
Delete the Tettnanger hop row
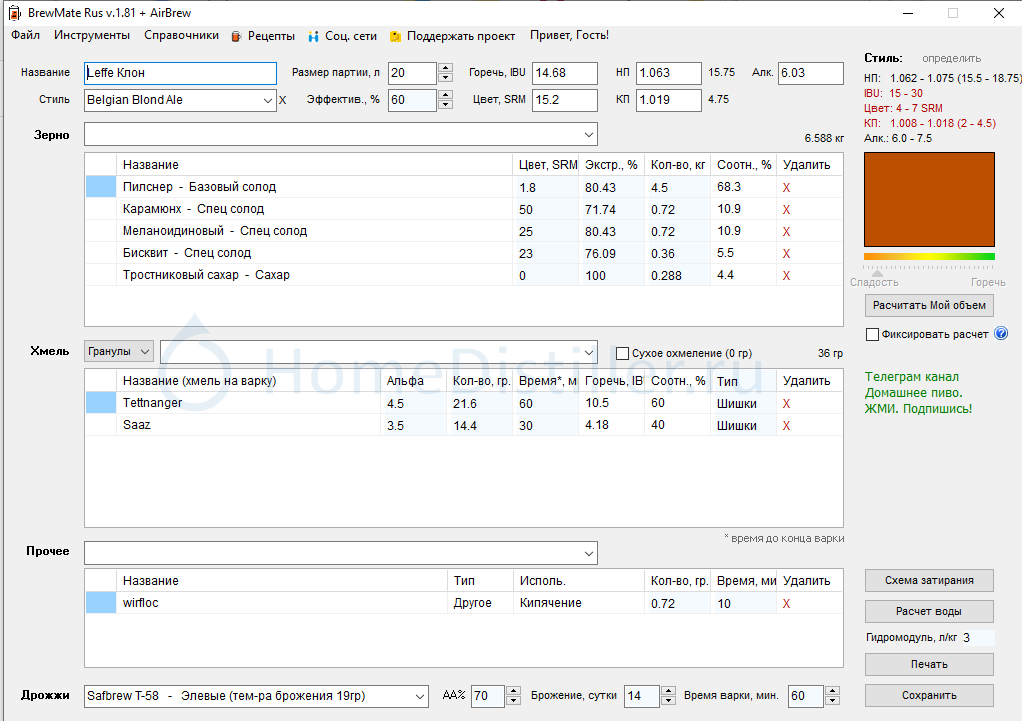pyautogui.click(x=786, y=404)
